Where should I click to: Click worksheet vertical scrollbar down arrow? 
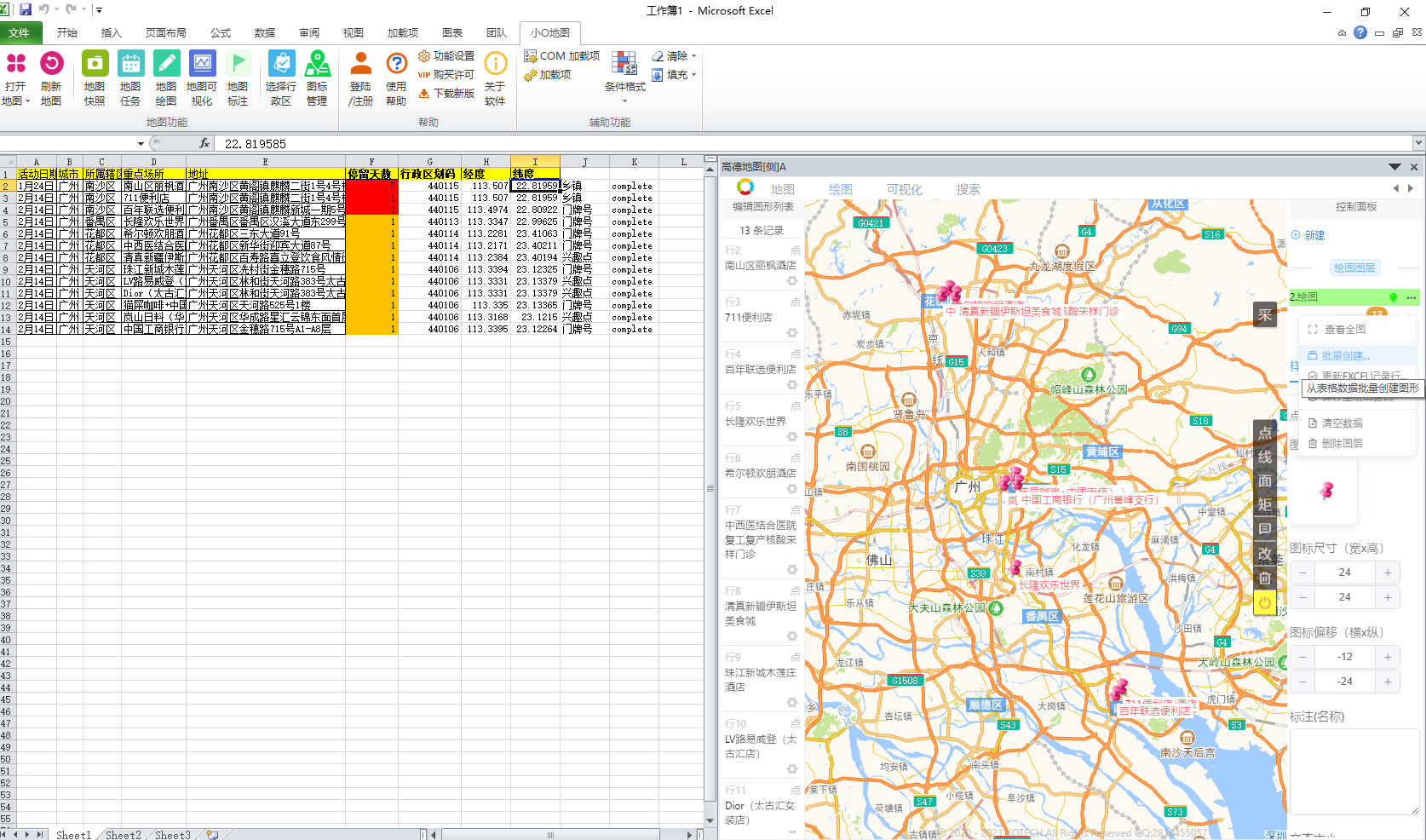(710, 820)
